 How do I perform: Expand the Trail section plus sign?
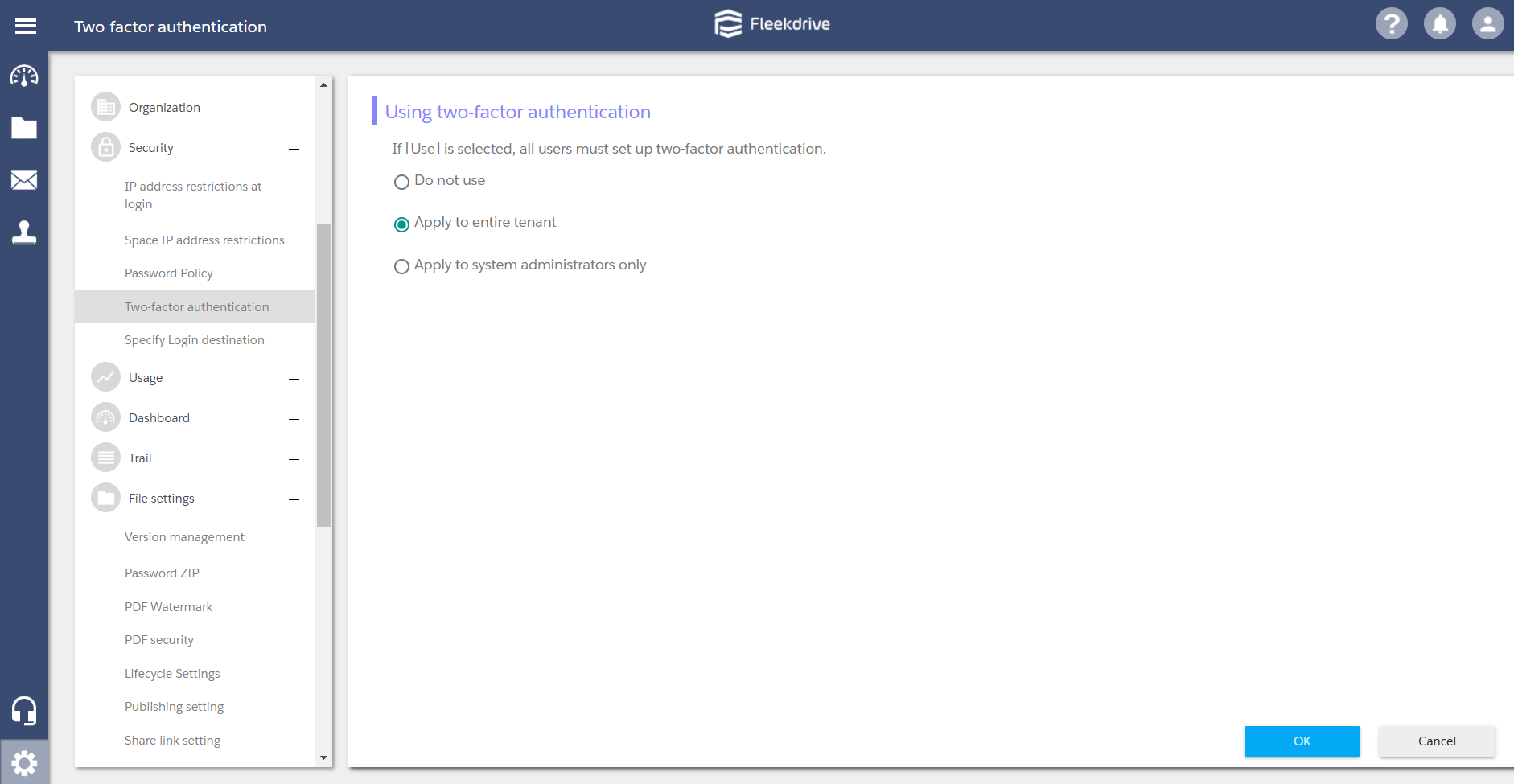click(x=294, y=459)
